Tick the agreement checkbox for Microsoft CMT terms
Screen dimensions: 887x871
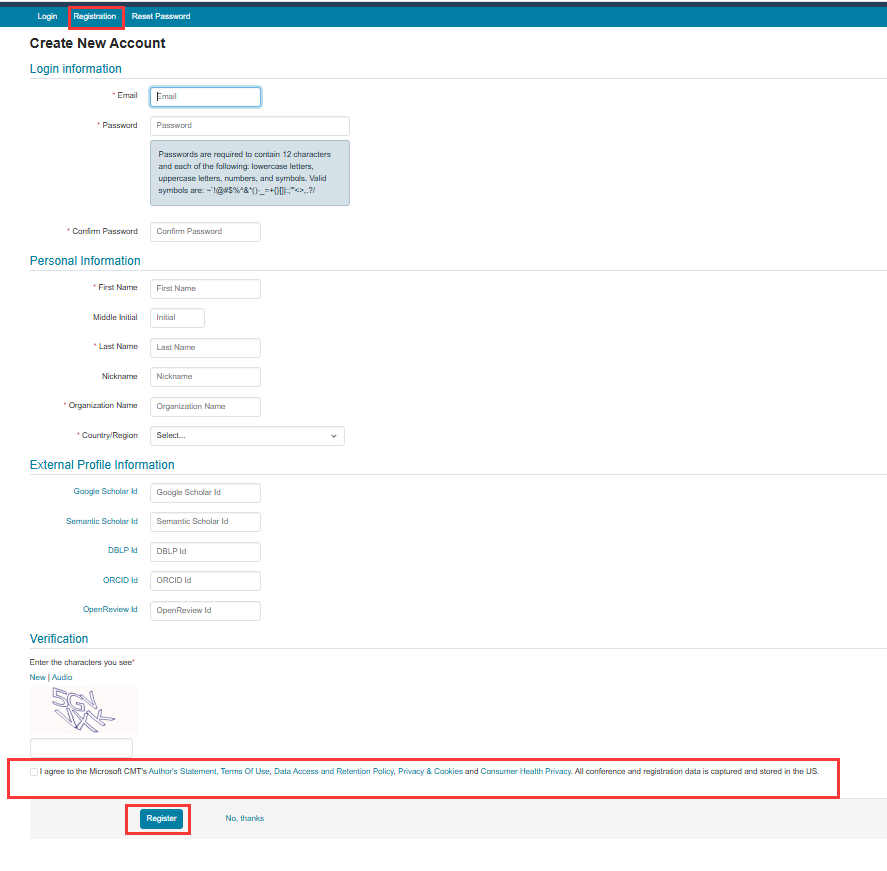pyautogui.click(x=34, y=772)
